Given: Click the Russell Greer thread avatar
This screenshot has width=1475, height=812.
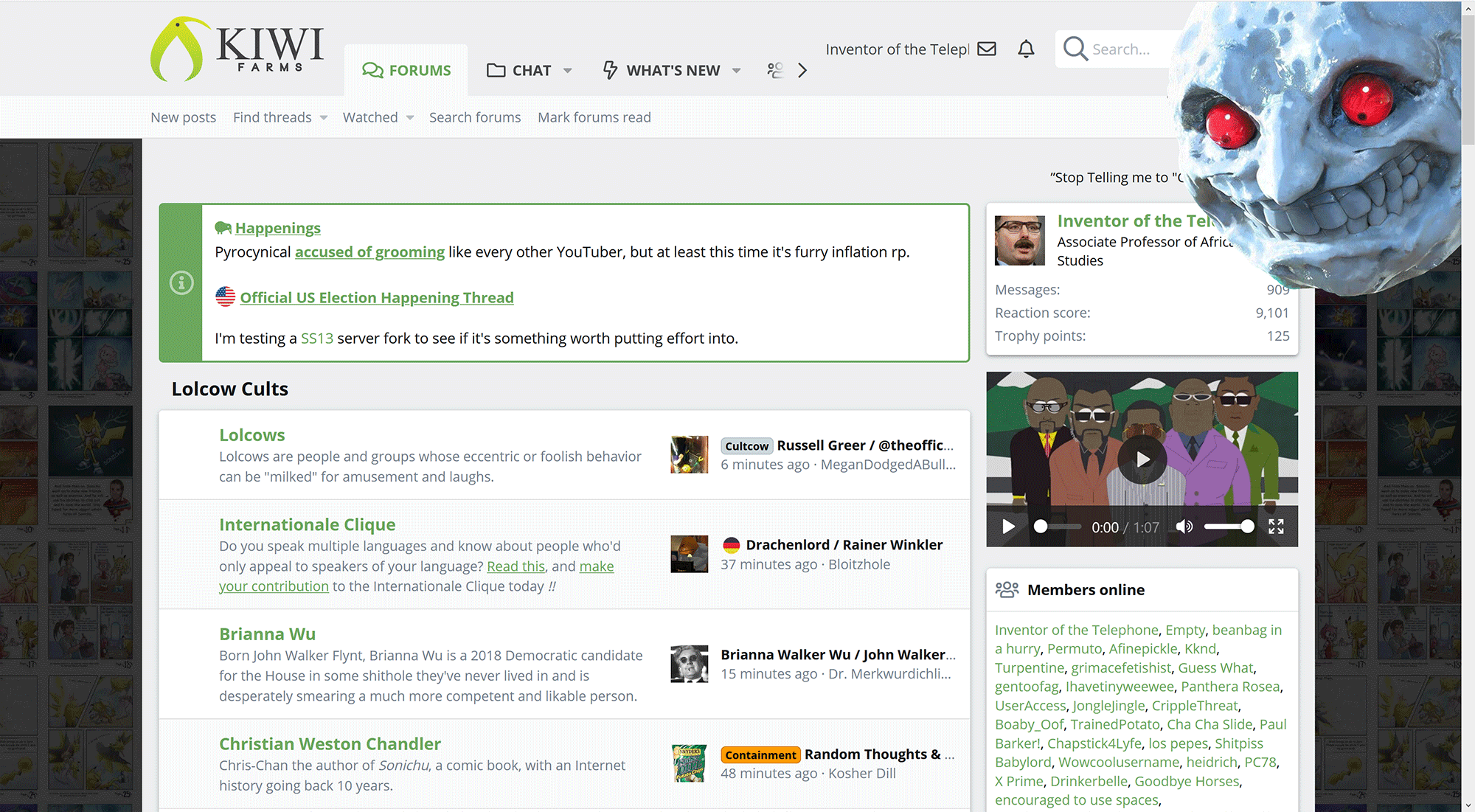Looking at the screenshot, I should click(x=690, y=454).
